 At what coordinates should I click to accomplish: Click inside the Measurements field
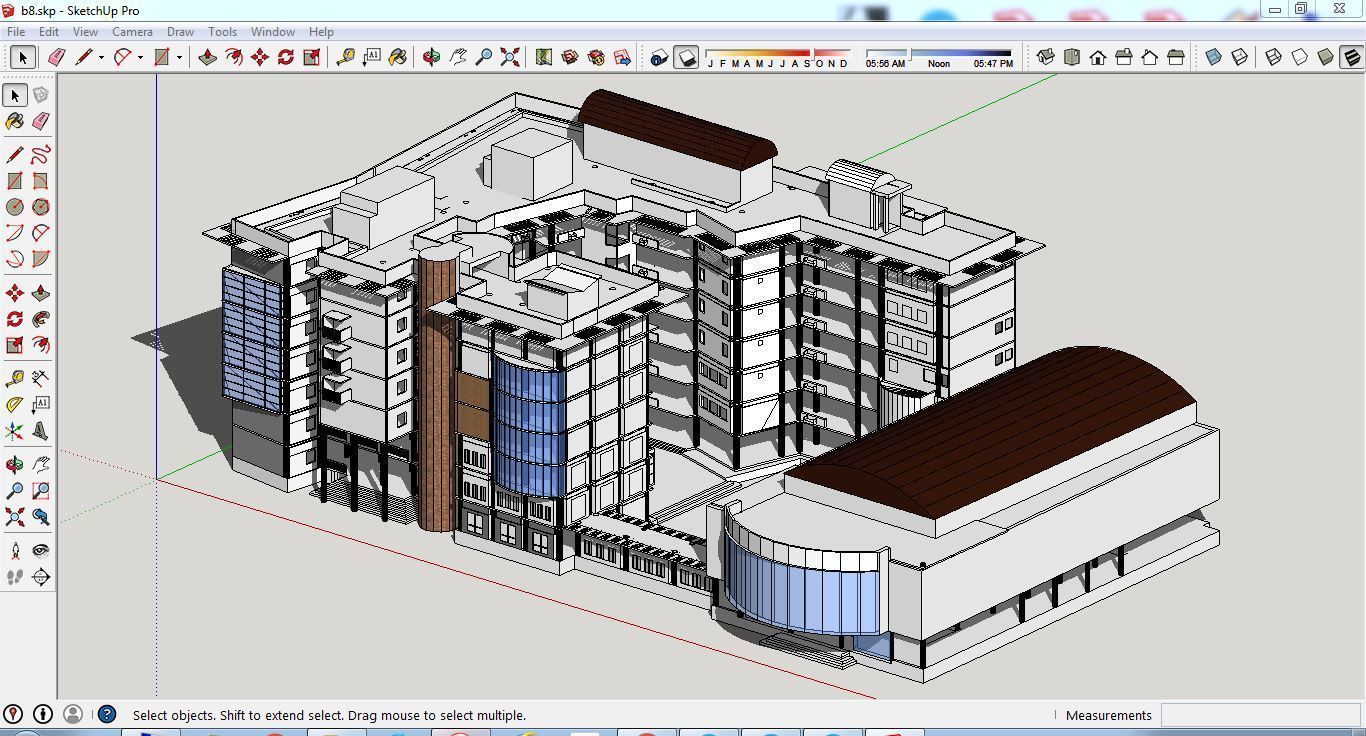[x=1260, y=715]
